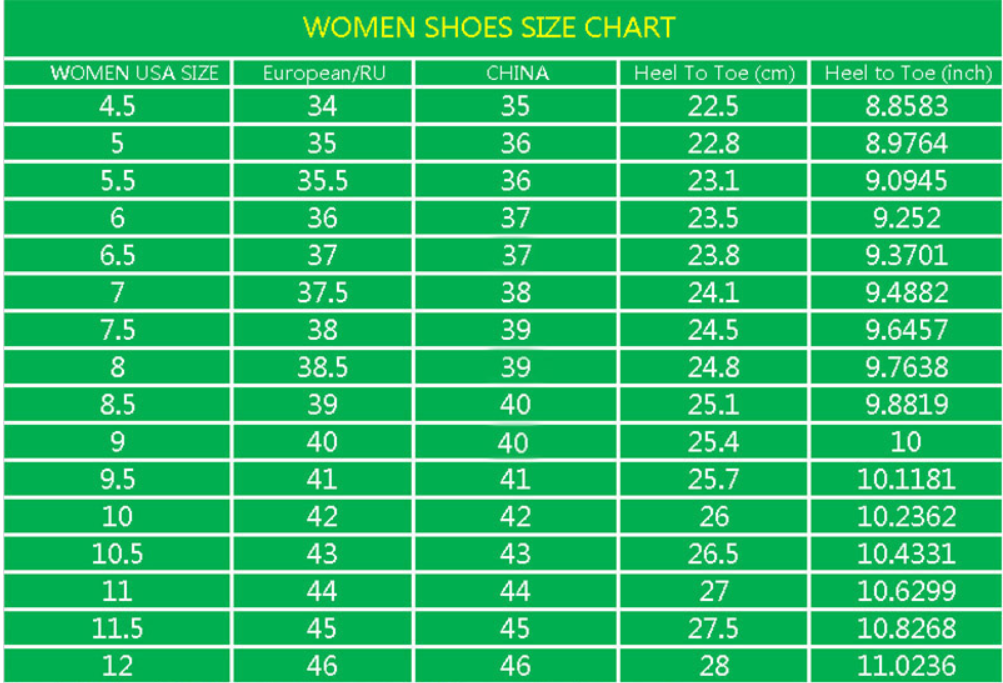Viewport: 1003px width, 683px height.
Task: Click the "WOMEN SHOES SIZE CHART" title
Action: pyautogui.click(x=489, y=27)
